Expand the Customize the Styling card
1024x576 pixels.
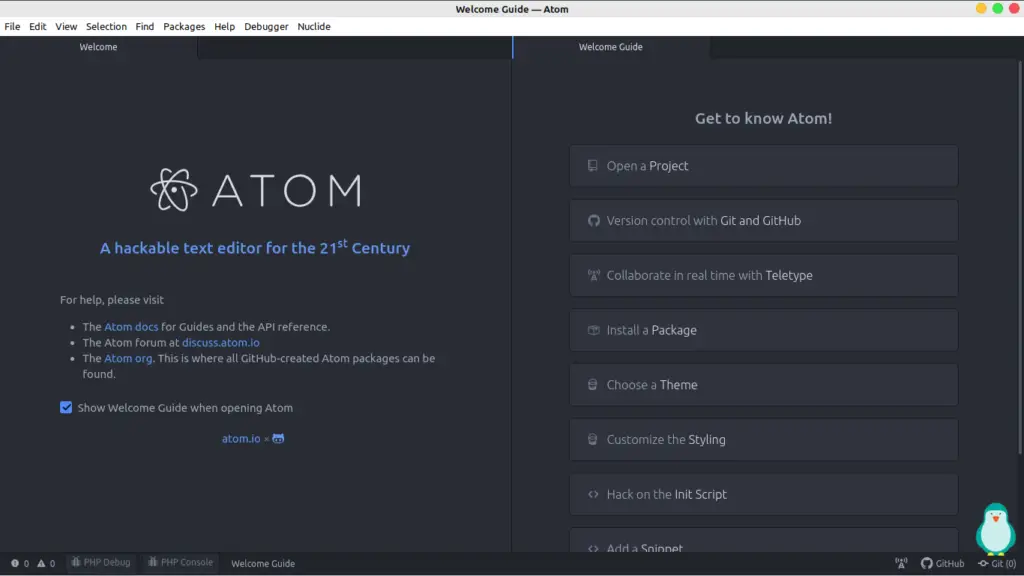click(x=763, y=440)
